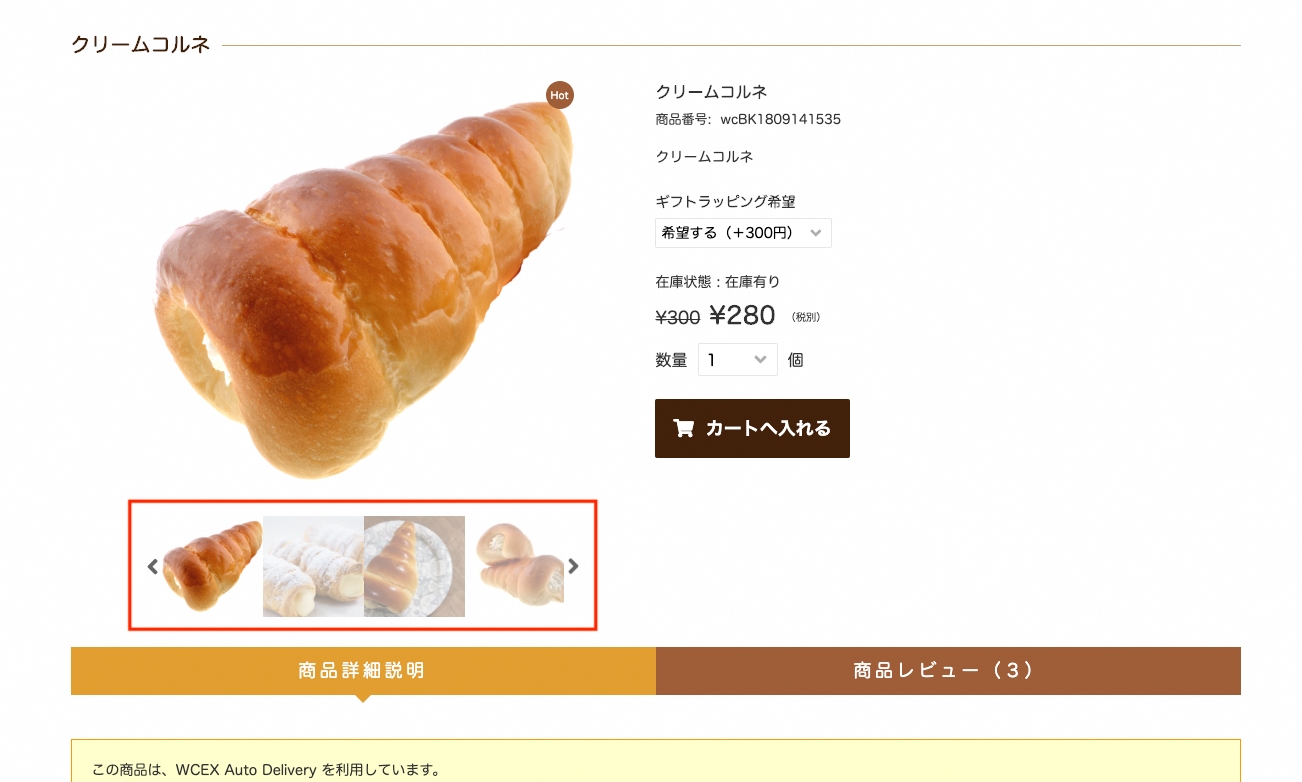The width and height of the screenshot is (1302, 782).
Task: Click the crossed-out ¥300 price
Action: 677,318
